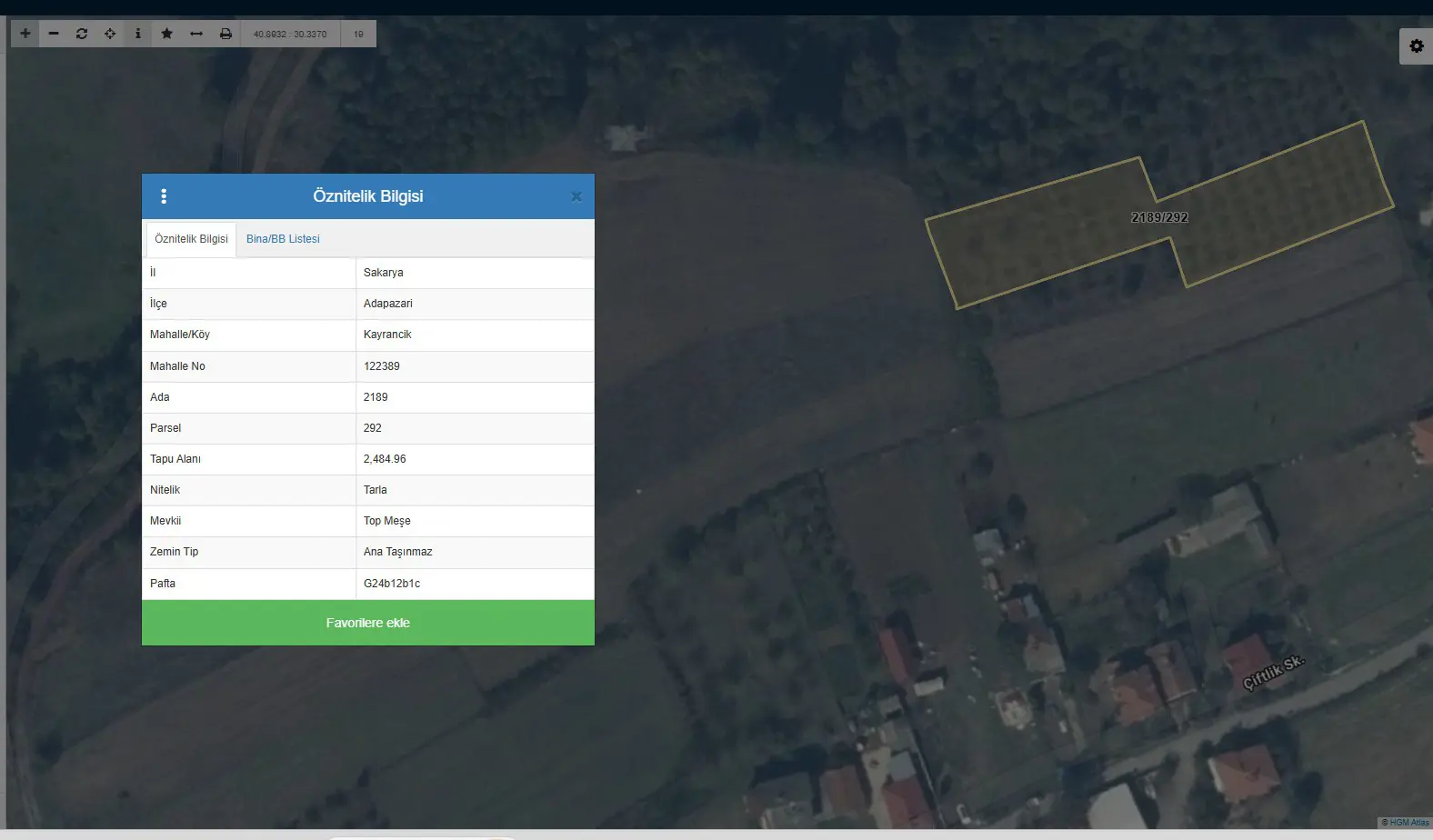Click the Çiftlik Sk. street label
This screenshot has height=840, width=1433.
pyautogui.click(x=1273, y=672)
